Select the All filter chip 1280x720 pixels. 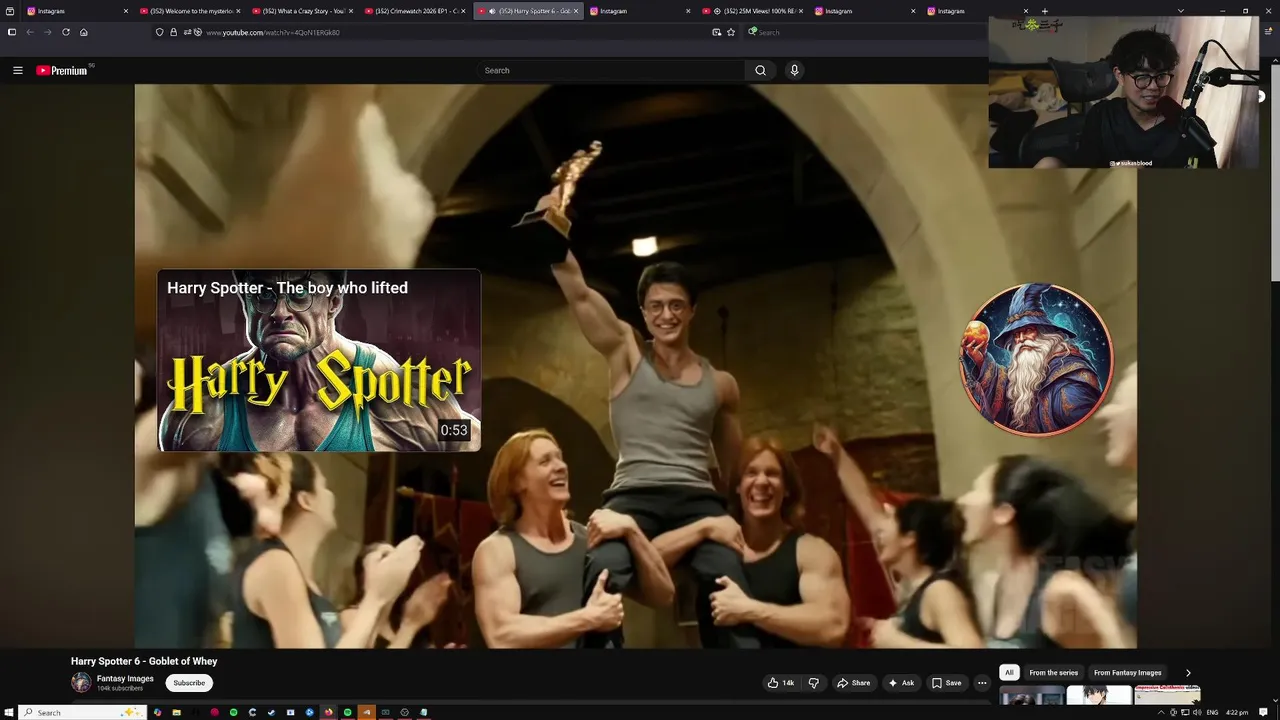pyautogui.click(x=1009, y=673)
